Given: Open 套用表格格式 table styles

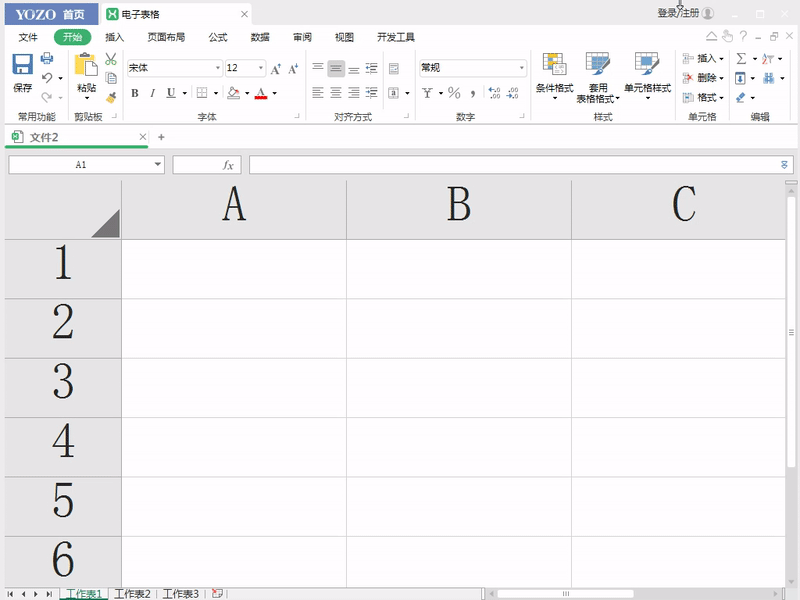Looking at the screenshot, I should click(x=598, y=77).
